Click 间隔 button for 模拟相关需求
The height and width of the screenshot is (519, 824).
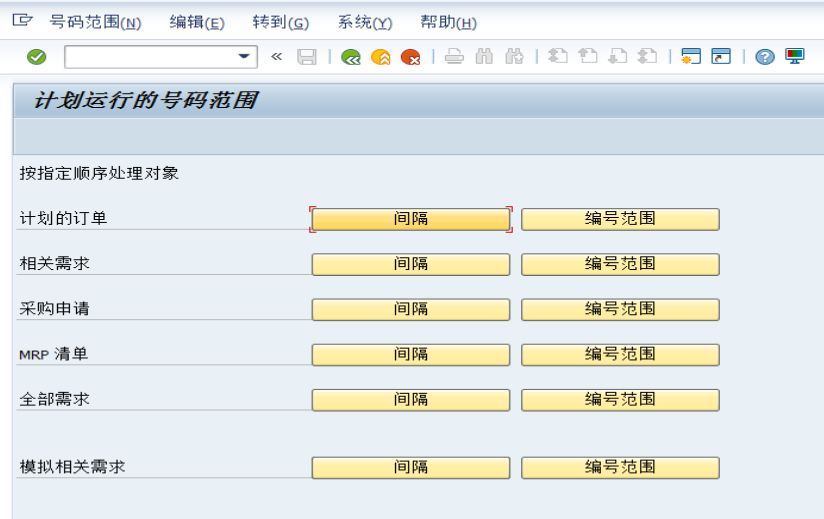(411, 468)
